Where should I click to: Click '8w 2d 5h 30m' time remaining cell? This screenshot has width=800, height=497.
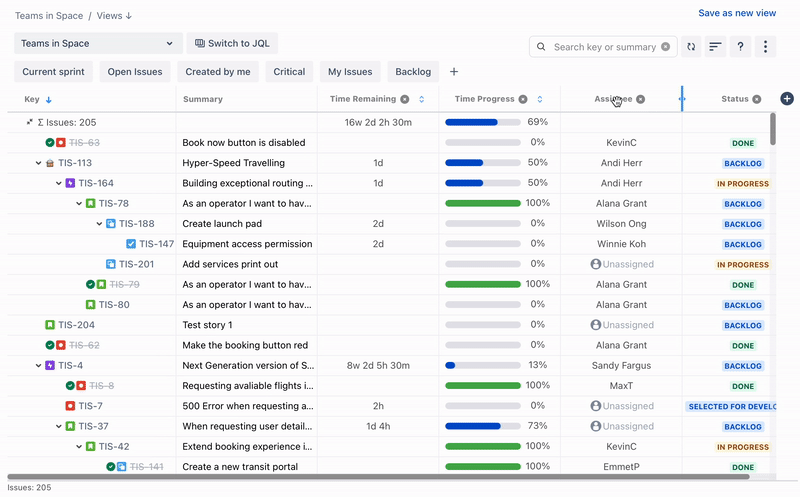[x=378, y=365]
